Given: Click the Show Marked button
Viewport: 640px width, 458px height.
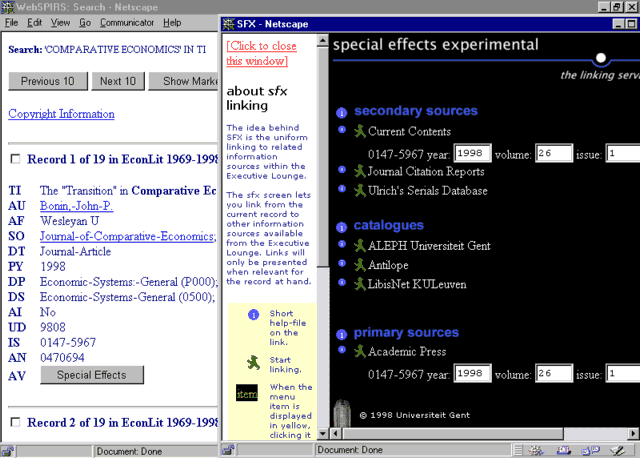Looking at the screenshot, I should (x=184, y=81).
